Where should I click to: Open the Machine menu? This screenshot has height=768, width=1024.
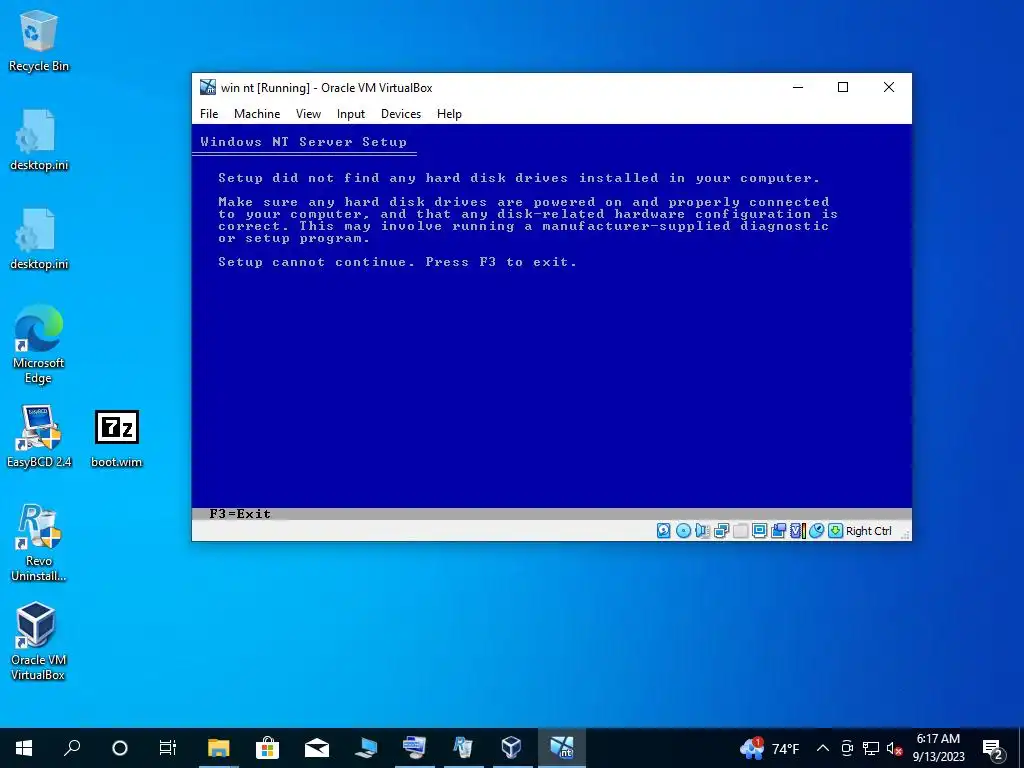pos(257,114)
